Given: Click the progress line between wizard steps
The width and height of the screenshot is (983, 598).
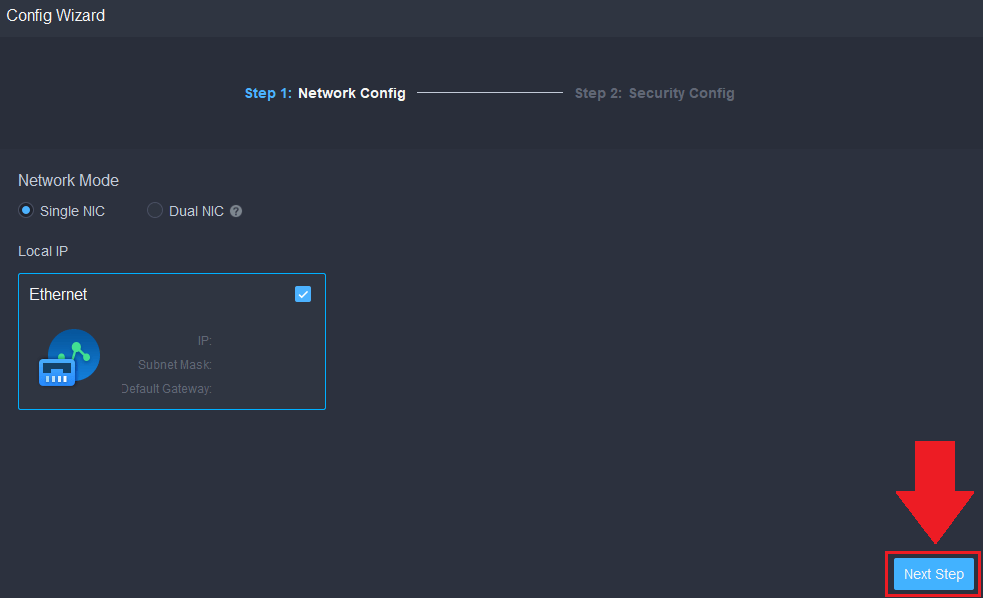Looking at the screenshot, I should click(x=490, y=93).
